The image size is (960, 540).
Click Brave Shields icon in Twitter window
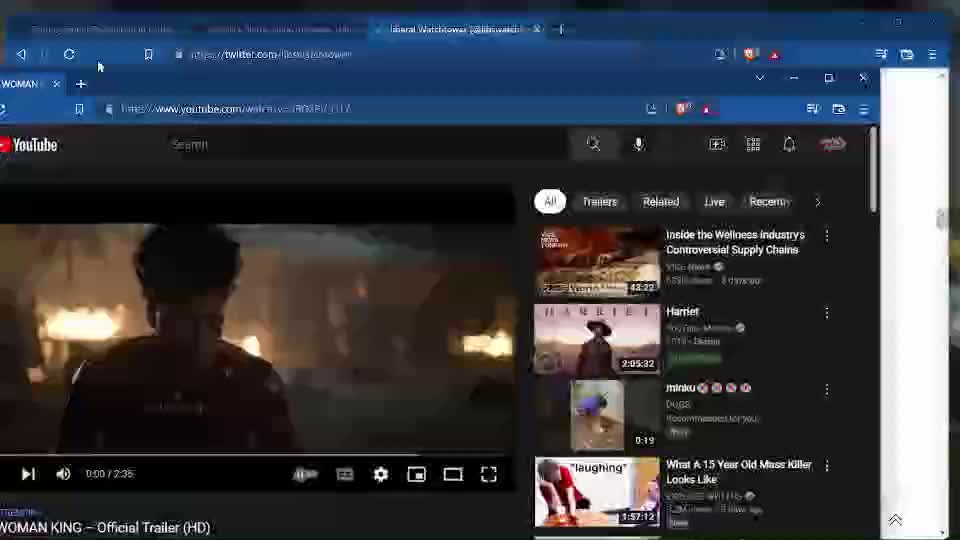750,54
